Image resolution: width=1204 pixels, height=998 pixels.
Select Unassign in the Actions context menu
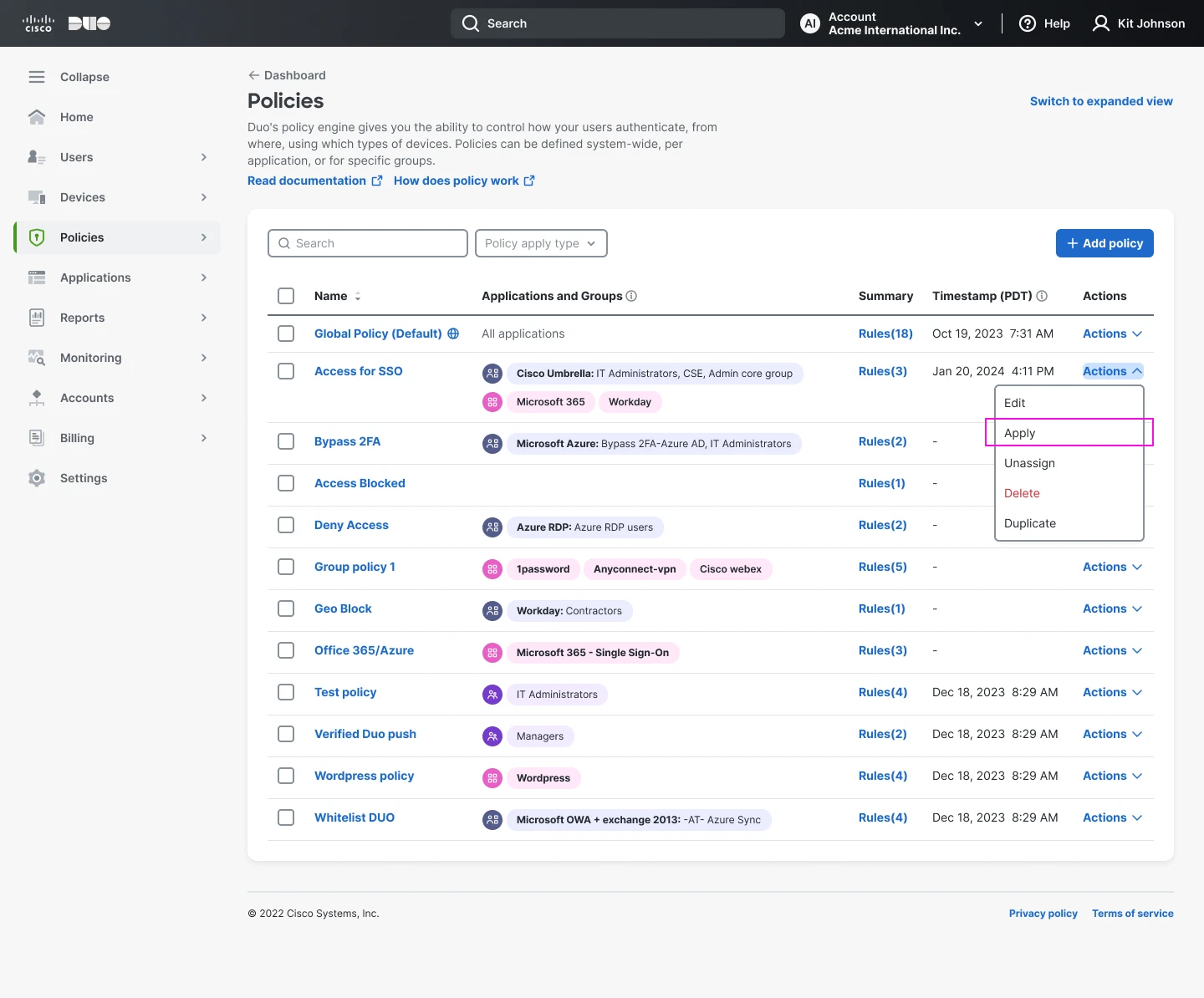1030,463
